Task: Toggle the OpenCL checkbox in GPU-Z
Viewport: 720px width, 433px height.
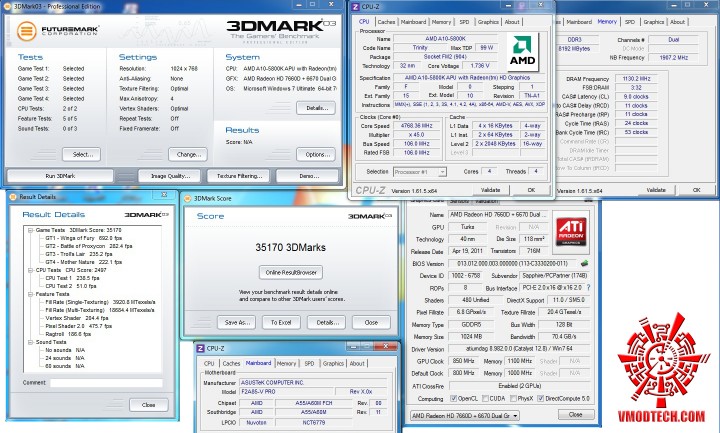Action: tap(453, 399)
